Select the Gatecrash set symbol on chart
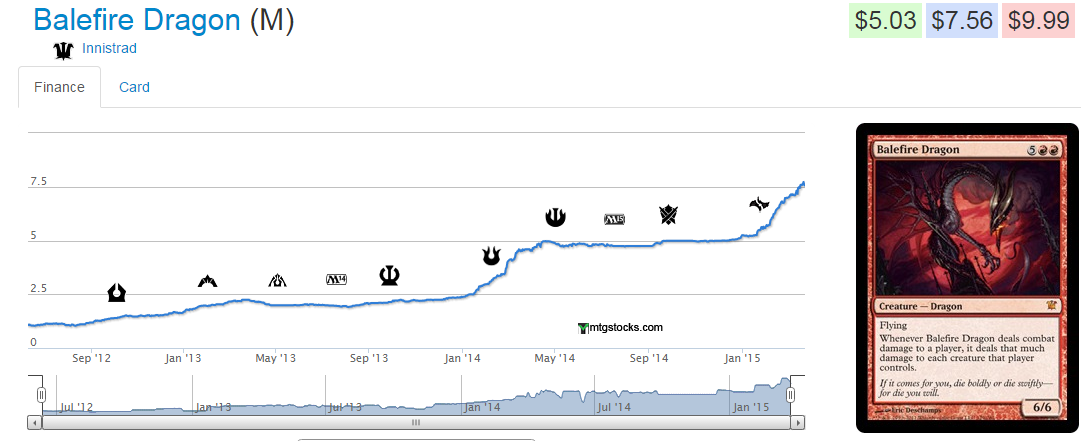Viewport: 1081px width, 441px height. [x=208, y=281]
